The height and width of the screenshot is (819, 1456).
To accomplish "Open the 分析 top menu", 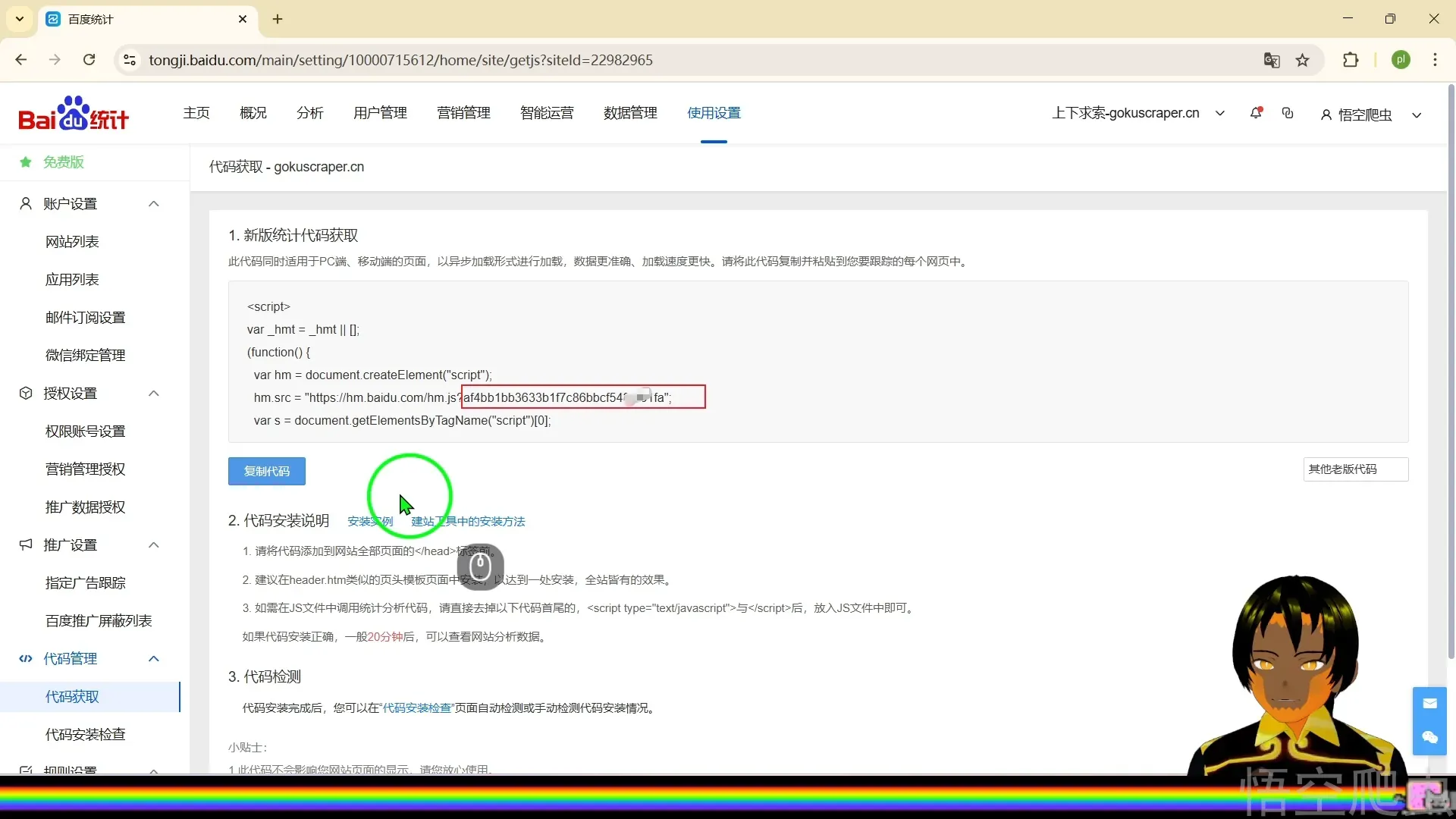I will pos(309,113).
